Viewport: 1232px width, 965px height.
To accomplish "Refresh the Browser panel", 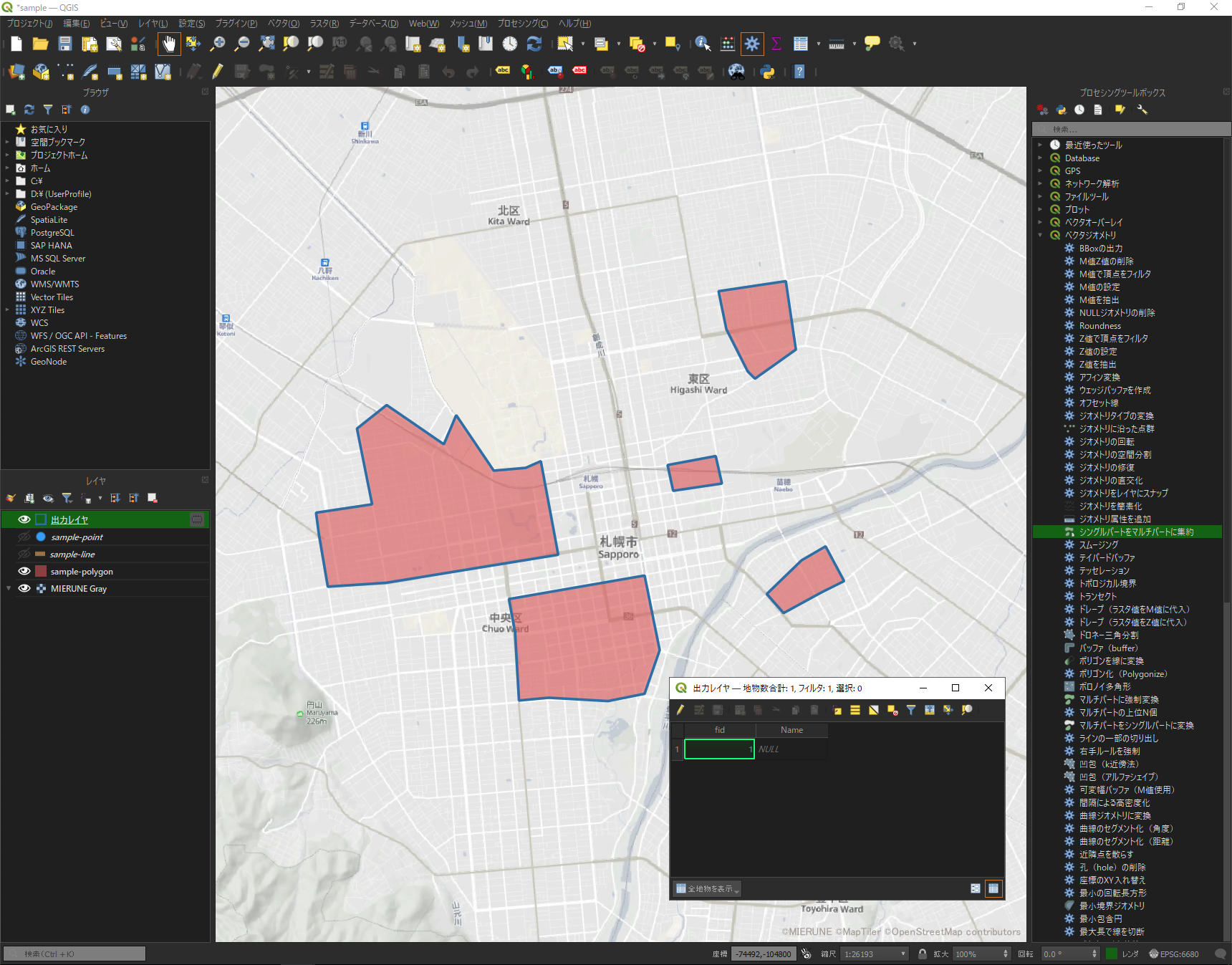I will pos(29,110).
